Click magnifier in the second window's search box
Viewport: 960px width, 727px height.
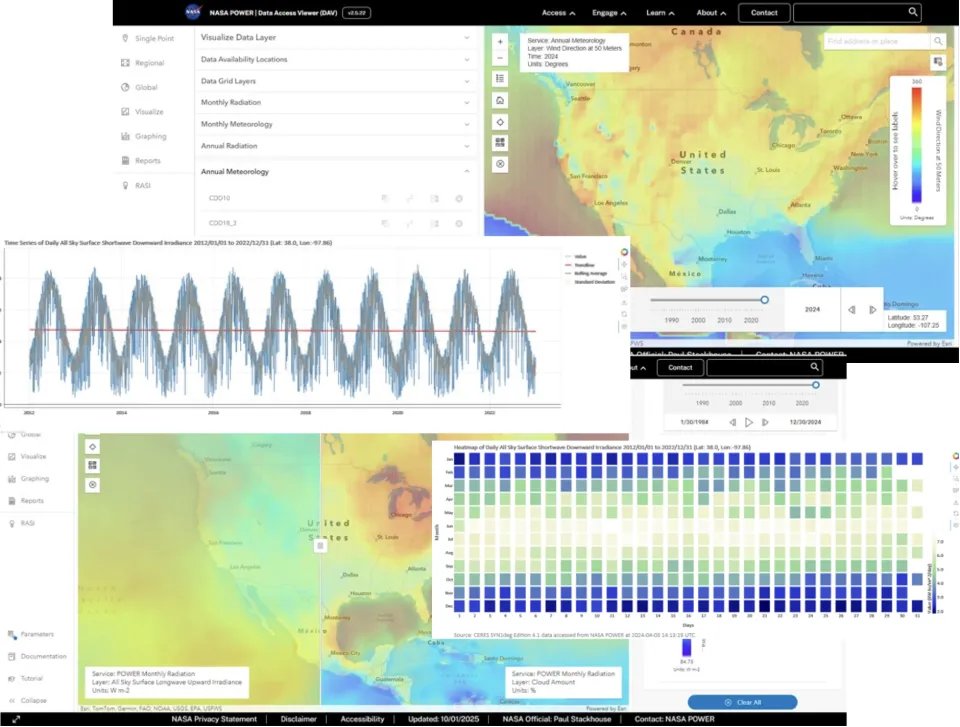click(814, 367)
